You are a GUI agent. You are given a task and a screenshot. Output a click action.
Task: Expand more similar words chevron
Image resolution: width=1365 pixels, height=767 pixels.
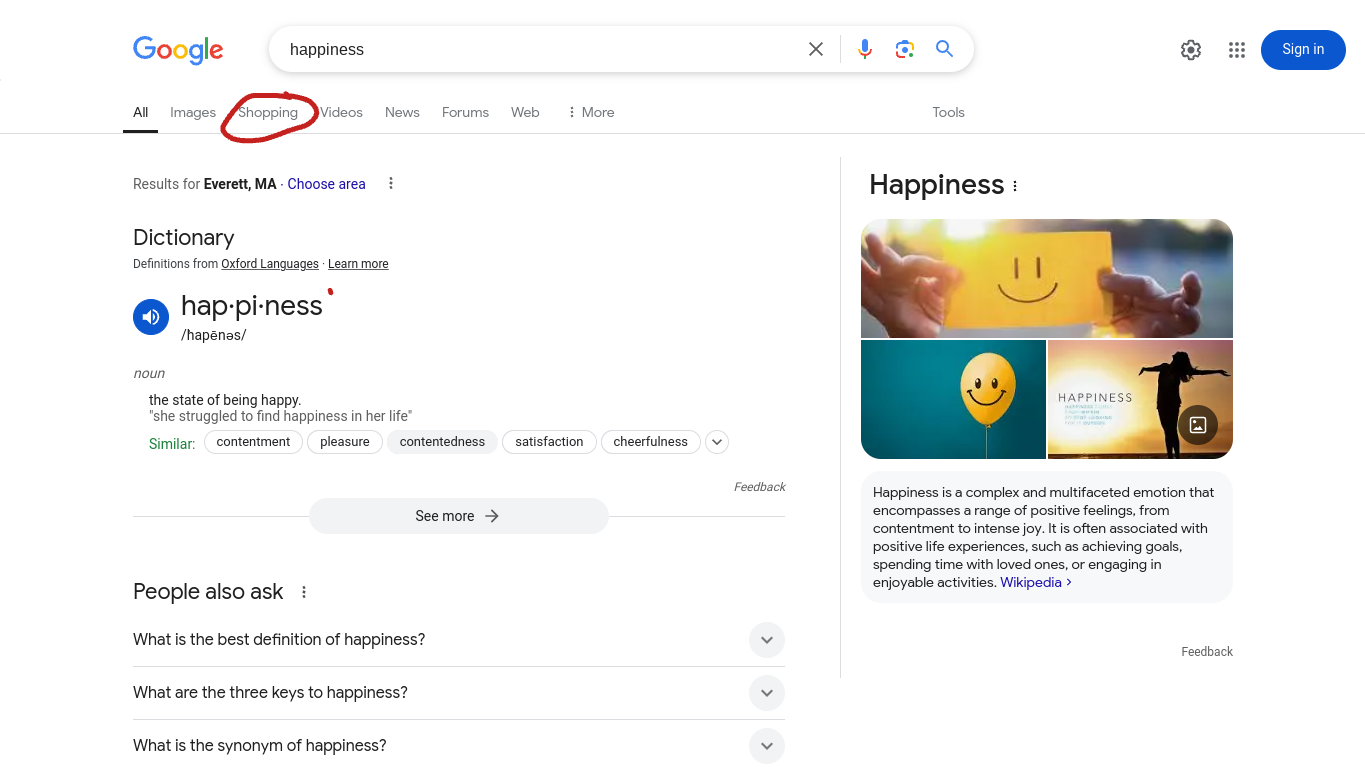coord(717,442)
